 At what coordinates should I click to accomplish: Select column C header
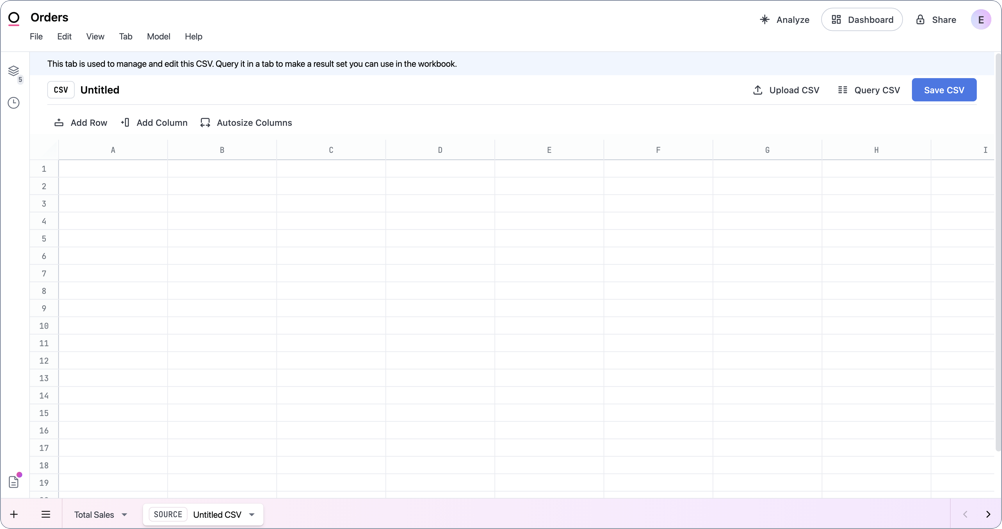[331, 150]
